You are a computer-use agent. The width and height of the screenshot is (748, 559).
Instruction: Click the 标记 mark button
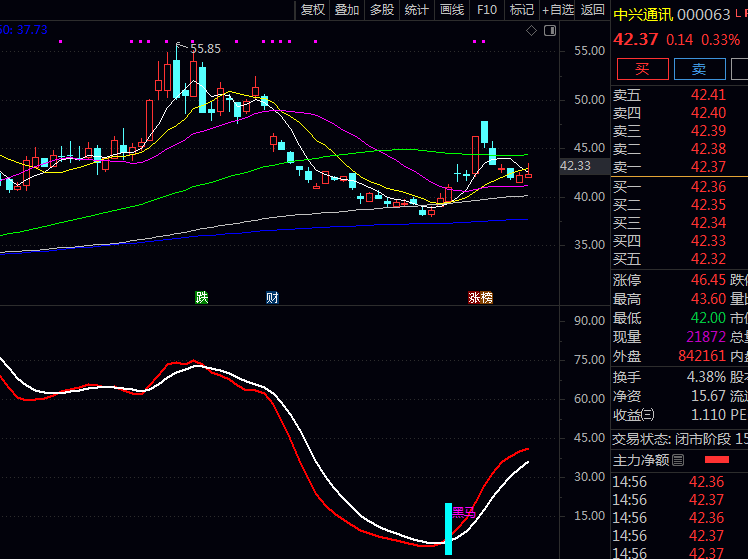(x=522, y=10)
